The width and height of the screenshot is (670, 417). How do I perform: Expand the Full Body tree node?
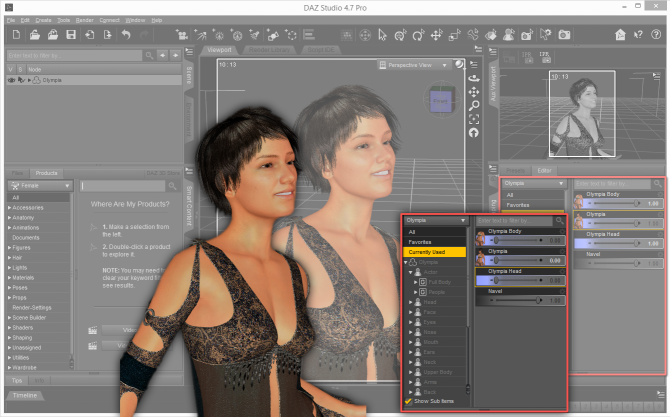tap(415, 283)
